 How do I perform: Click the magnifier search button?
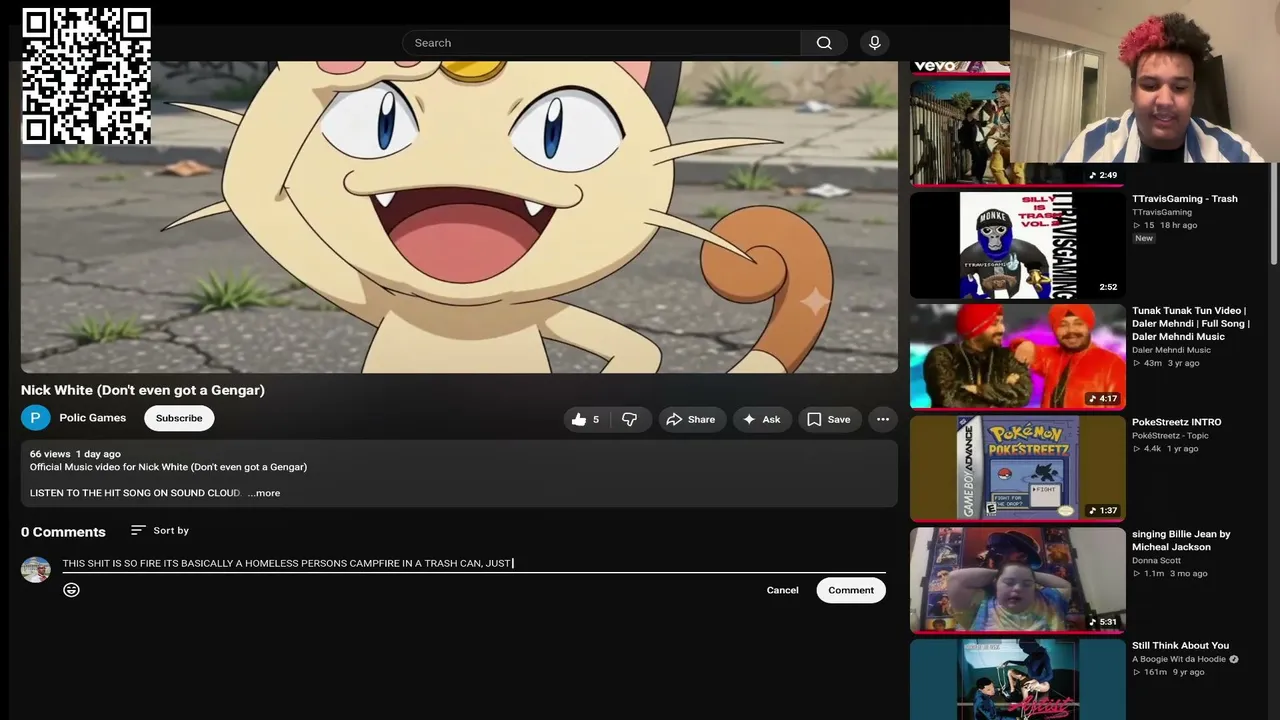[x=824, y=43]
